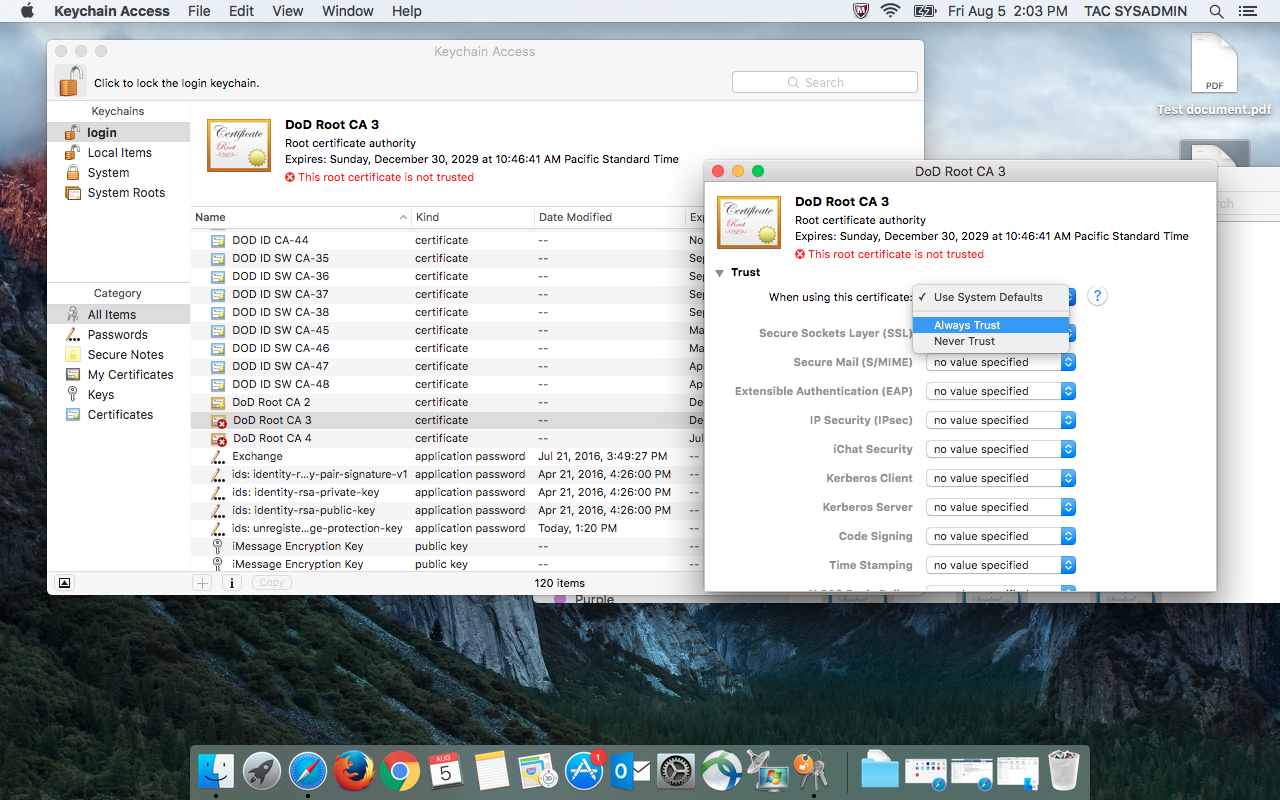
Task: Open the File menu
Action: click(199, 11)
